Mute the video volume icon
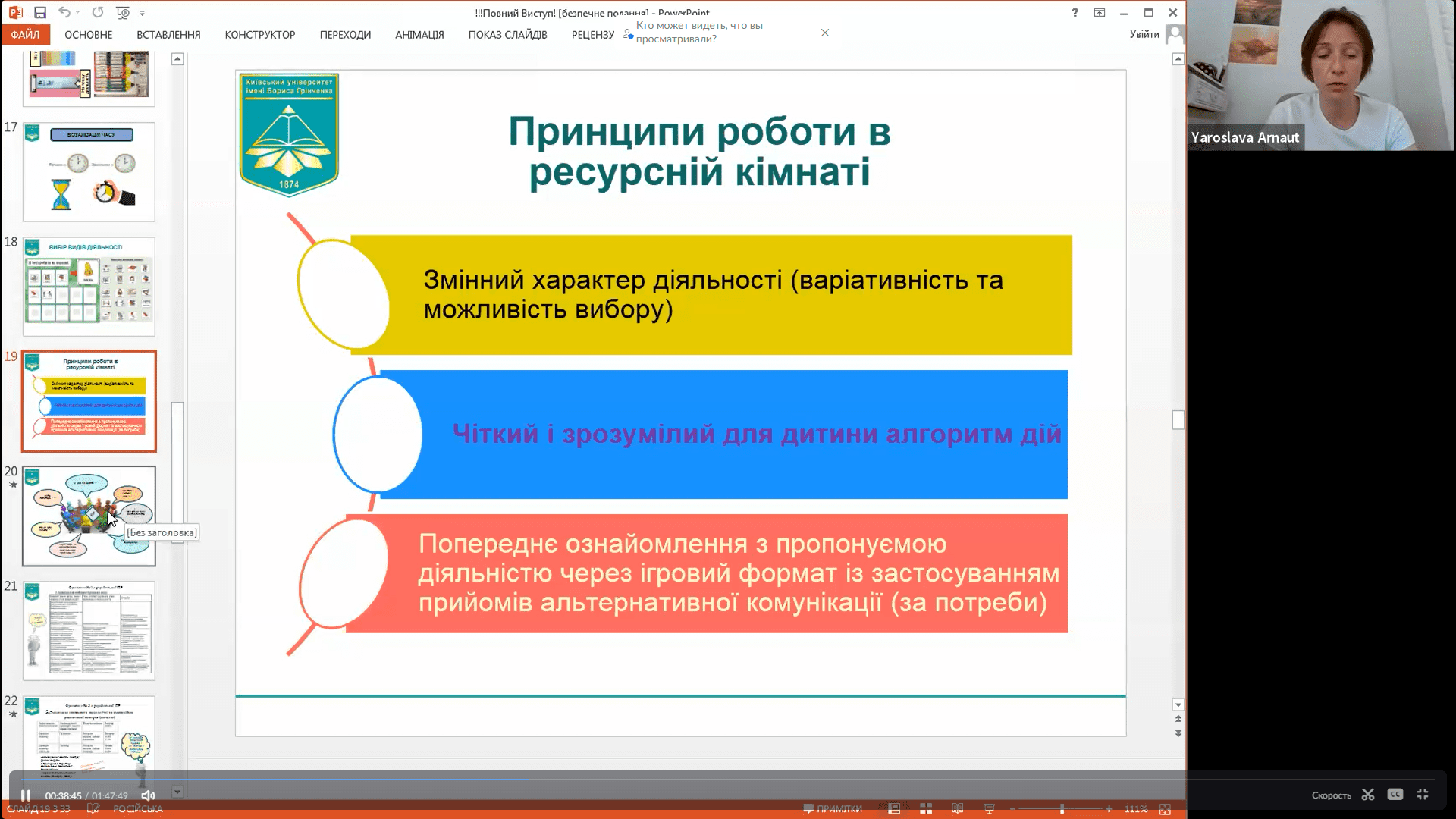Image resolution: width=1456 pixels, height=819 pixels. (149, 795)
